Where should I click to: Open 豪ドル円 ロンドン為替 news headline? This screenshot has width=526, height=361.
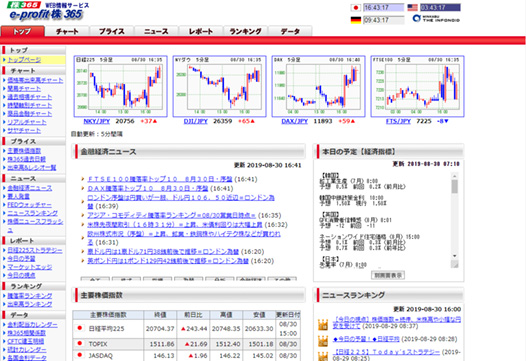pyautogui.click(x=163, y=252)
